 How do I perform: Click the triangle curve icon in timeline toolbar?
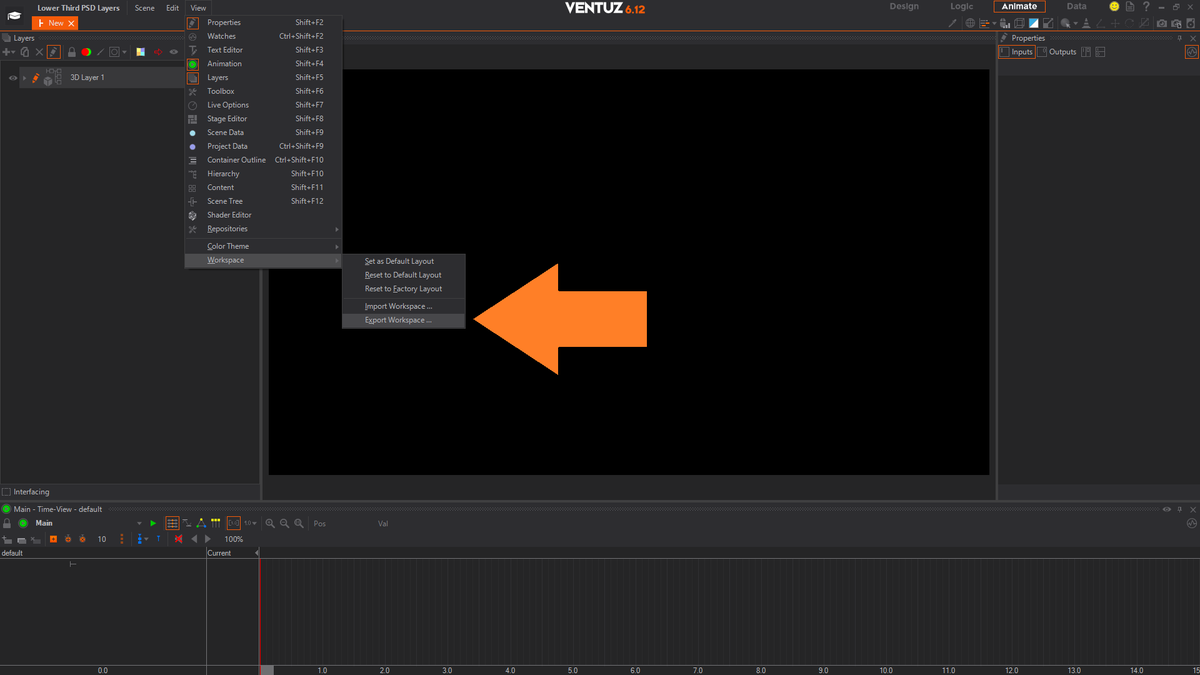pyautogui.click(x=201, y=523)
